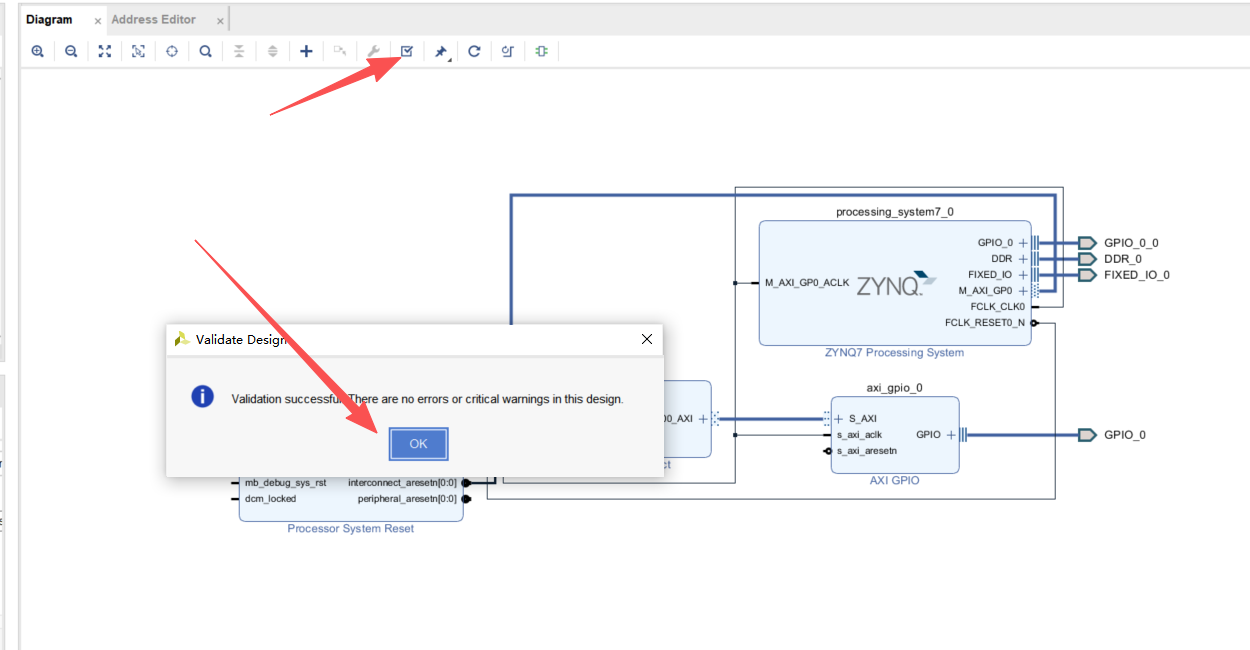Viewport: 1250px width, 650px height.
Task: Click the AXI GPIO block label
Action: click(894, 481)
